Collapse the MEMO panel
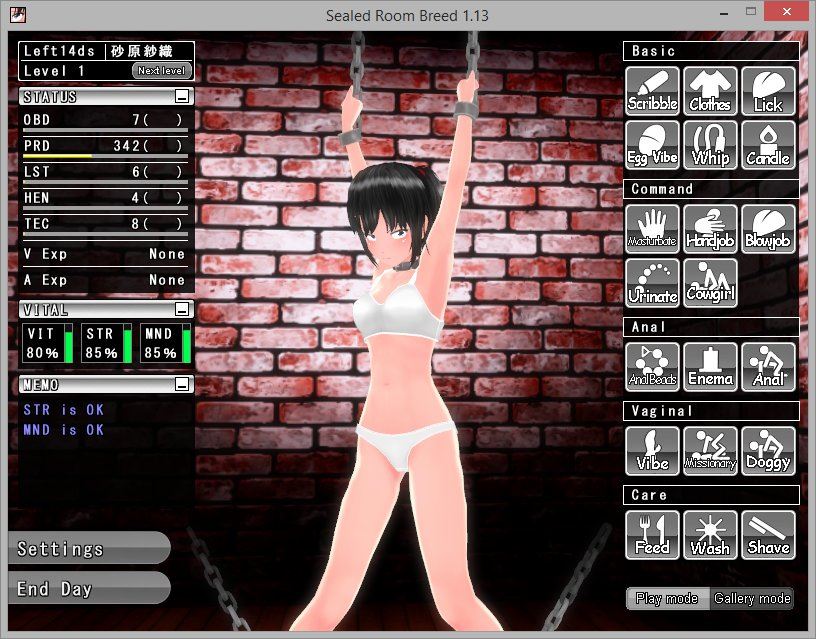Image resolution: width=816 pixels, height=639 pixels. pos(184,383)
